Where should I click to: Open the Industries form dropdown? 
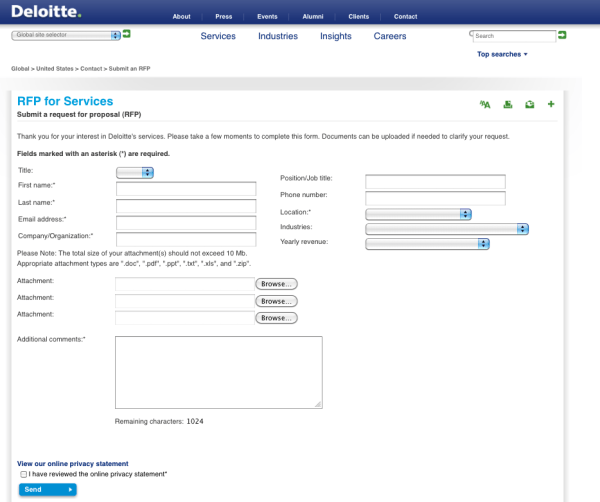(x=447, y=229)
